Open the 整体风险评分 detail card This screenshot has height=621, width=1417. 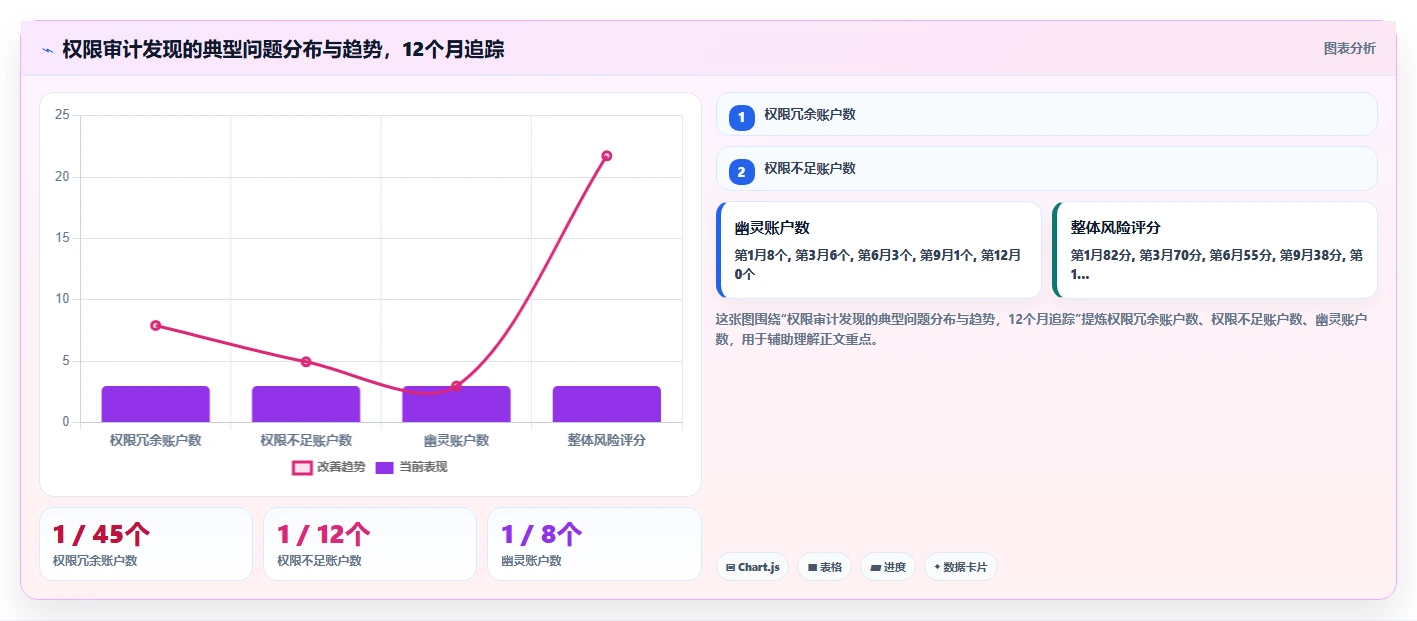click(x=1215, y=250)
